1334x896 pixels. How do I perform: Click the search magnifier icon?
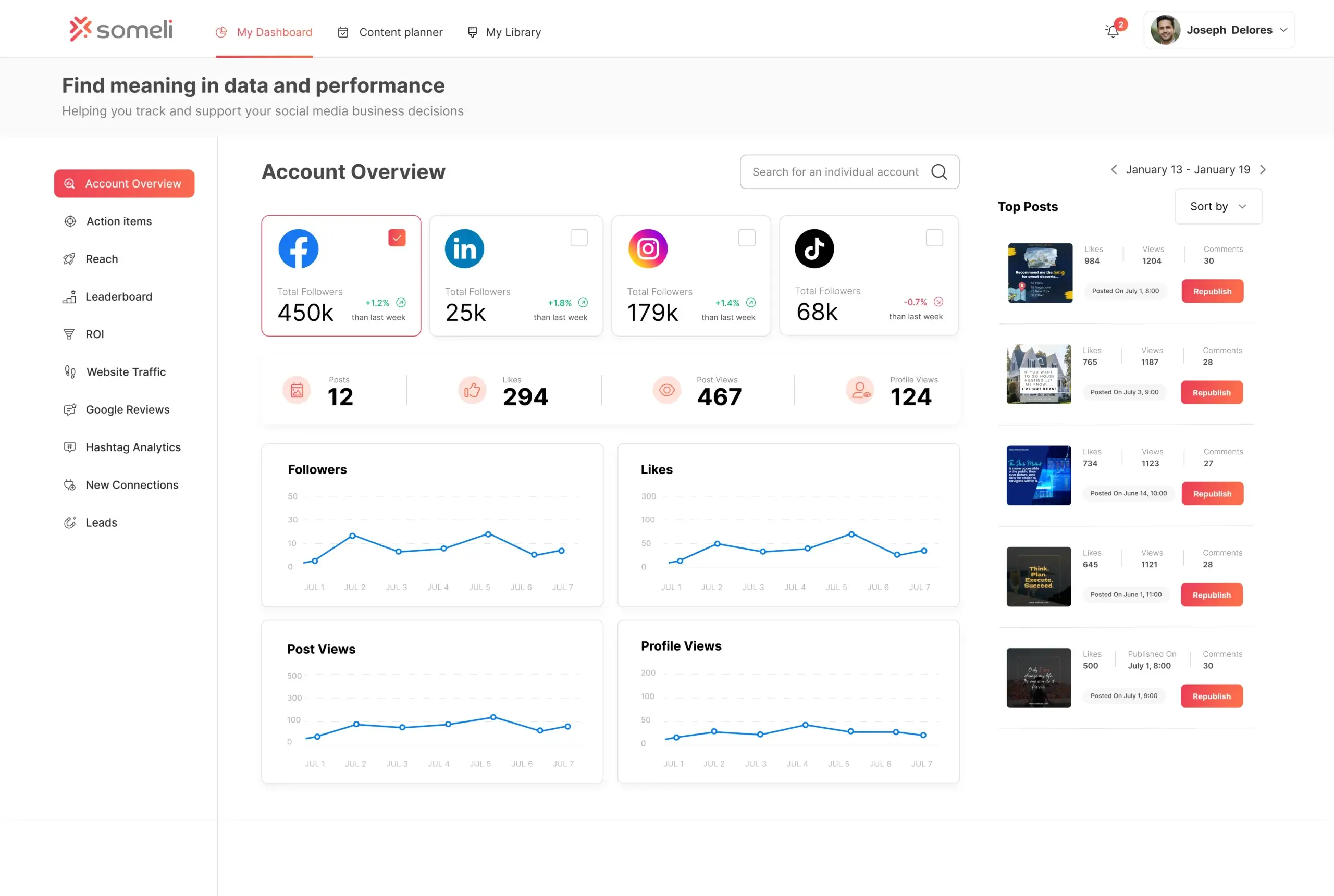(939, 171)
